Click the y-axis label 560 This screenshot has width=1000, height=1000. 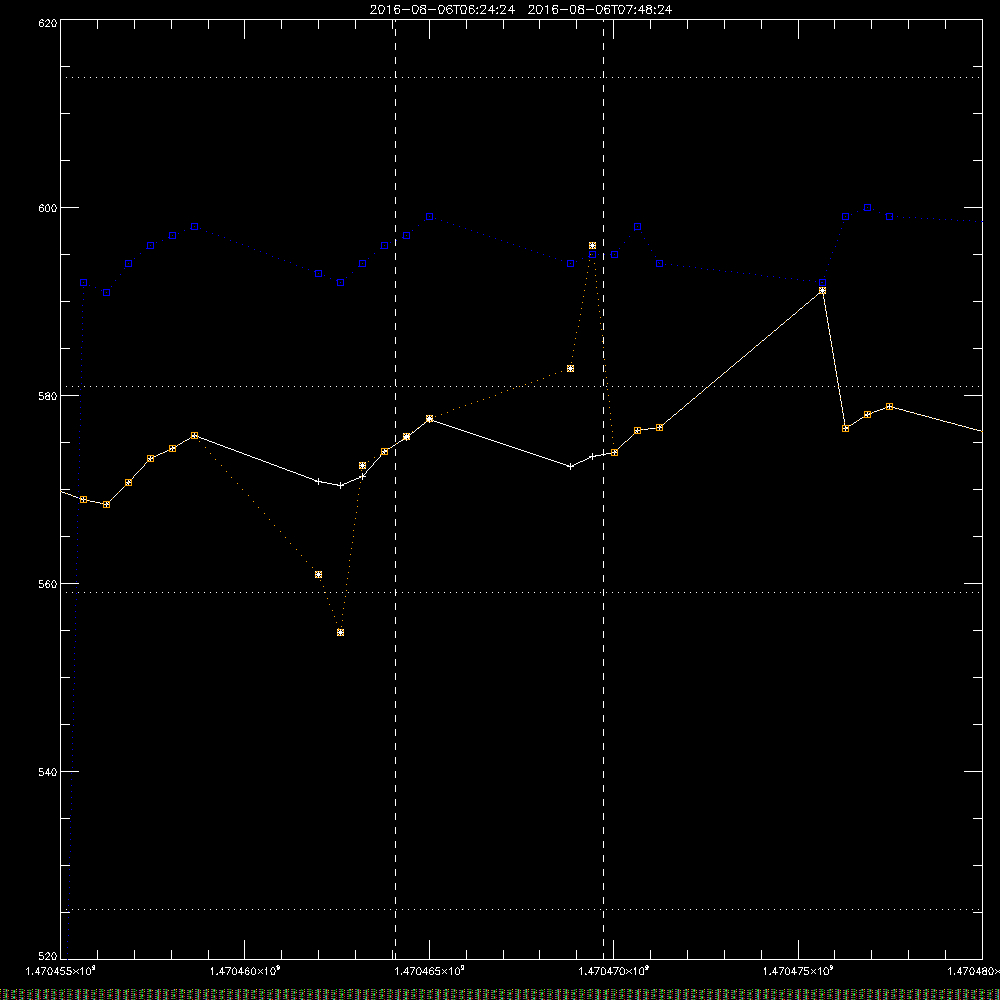click(48, 584)
